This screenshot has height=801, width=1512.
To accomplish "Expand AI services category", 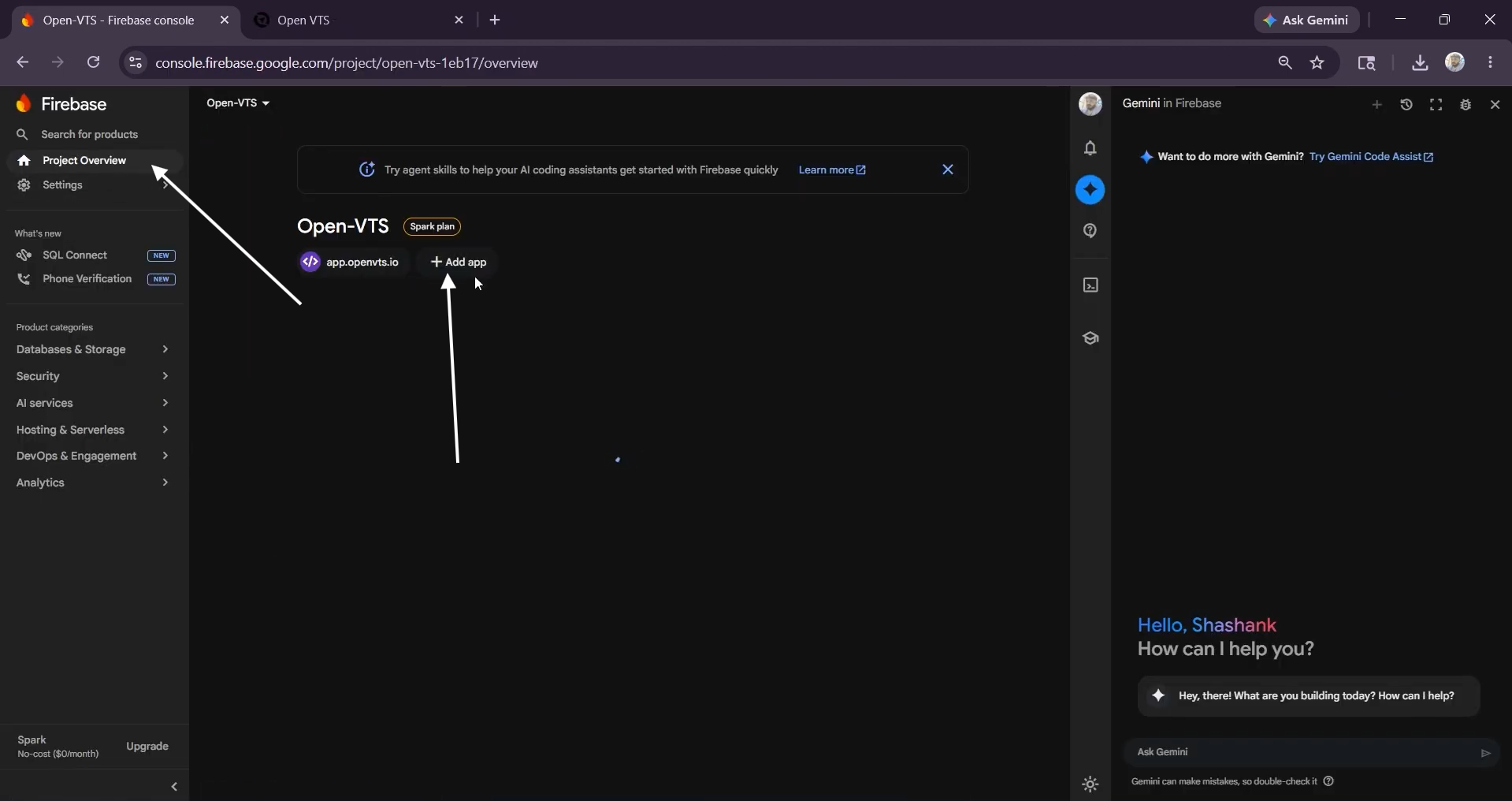I will pos(93,403).
